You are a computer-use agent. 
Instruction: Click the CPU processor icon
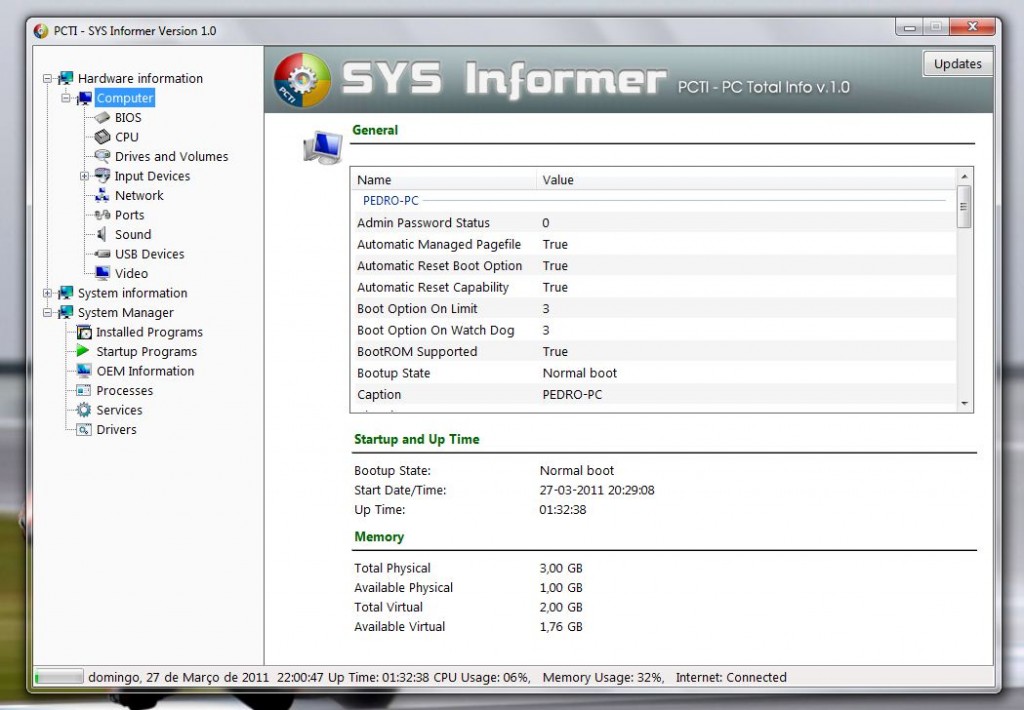[x=102, y=137]
